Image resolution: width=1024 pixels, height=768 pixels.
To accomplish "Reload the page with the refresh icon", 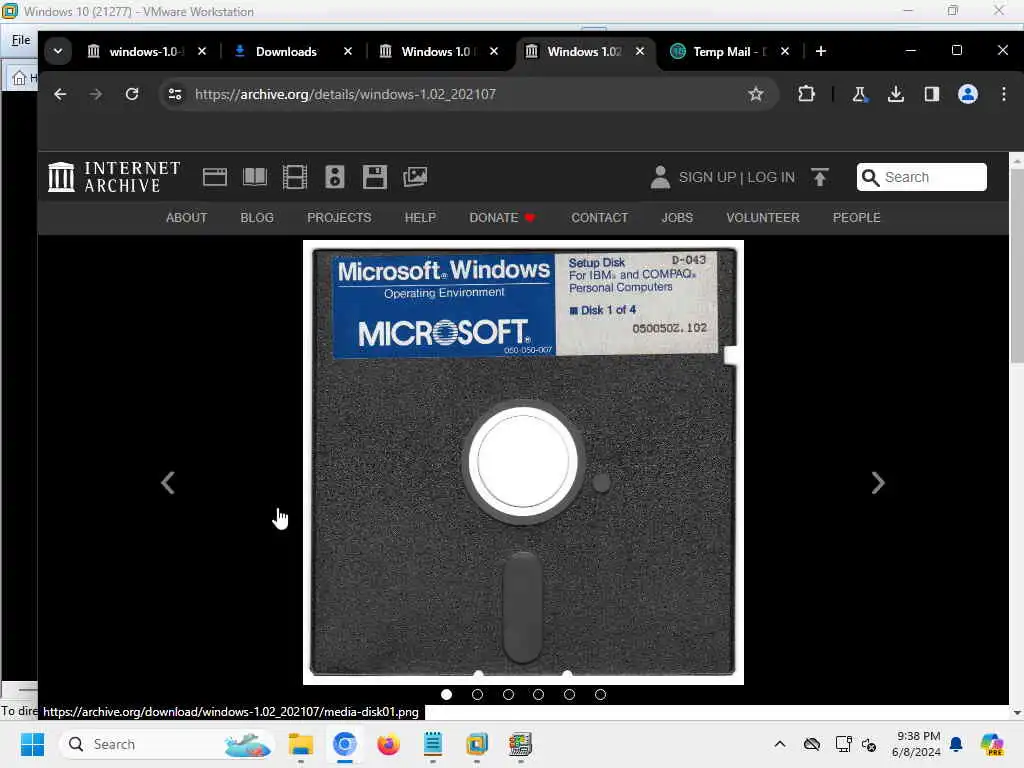I will click(132, 94).
